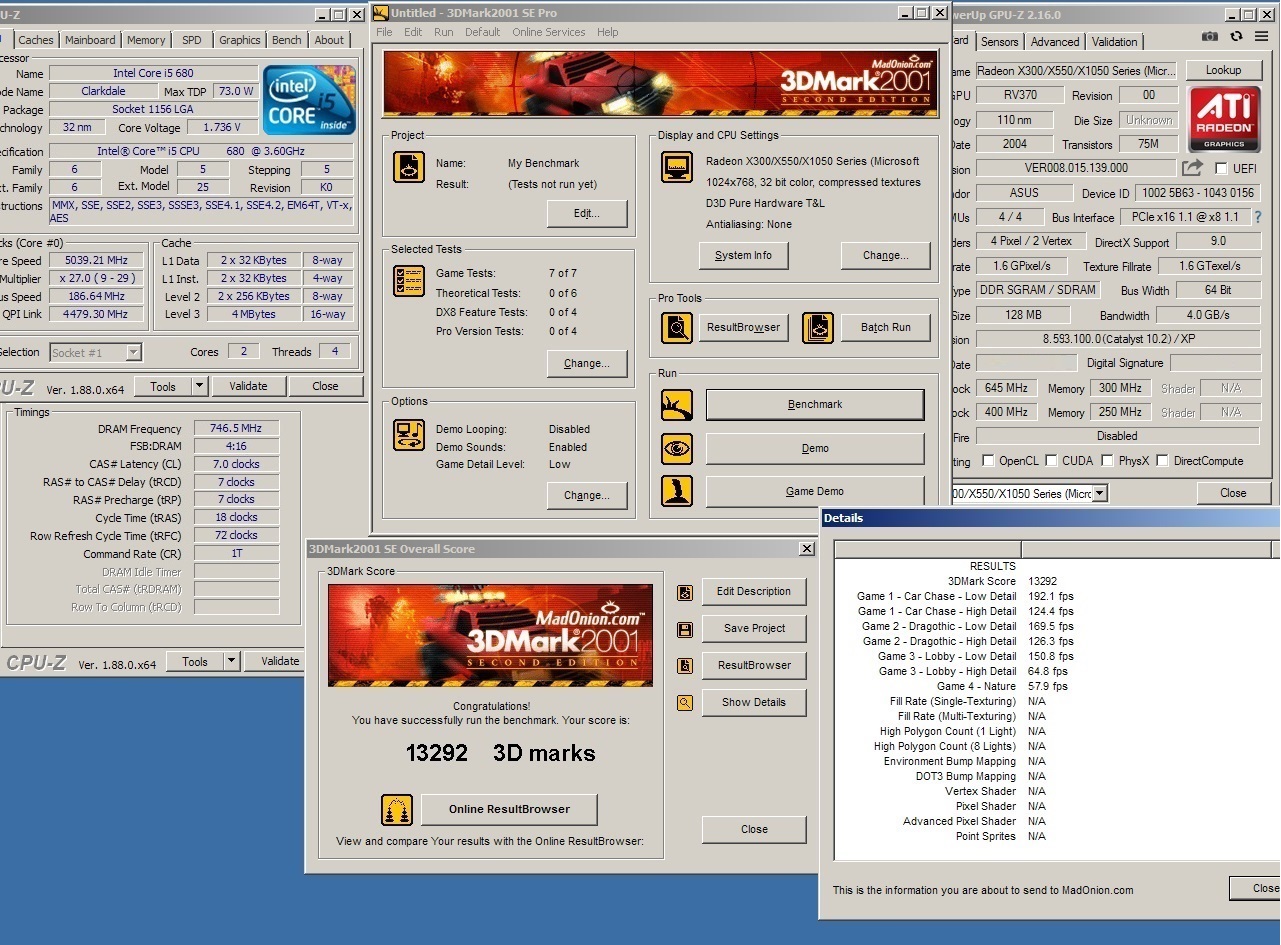Open the File menu in 3DMark2001

(385, 32)
